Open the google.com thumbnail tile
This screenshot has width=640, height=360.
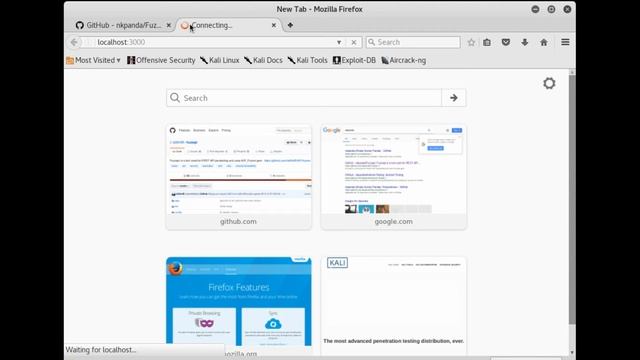point(393,177)
